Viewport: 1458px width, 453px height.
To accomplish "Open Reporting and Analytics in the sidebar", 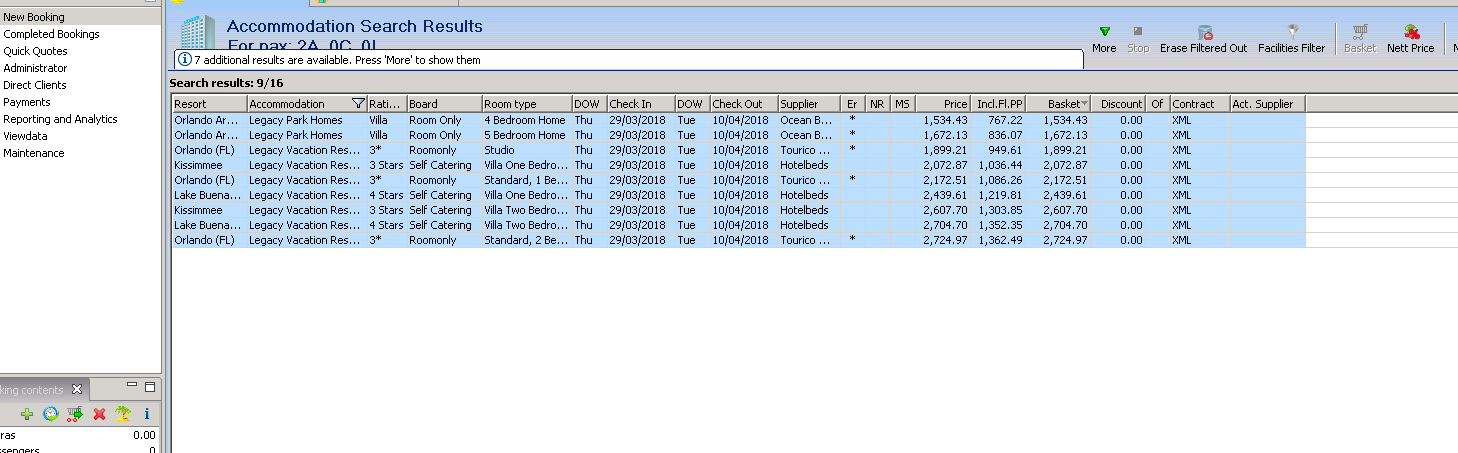I will pos(60,119).
